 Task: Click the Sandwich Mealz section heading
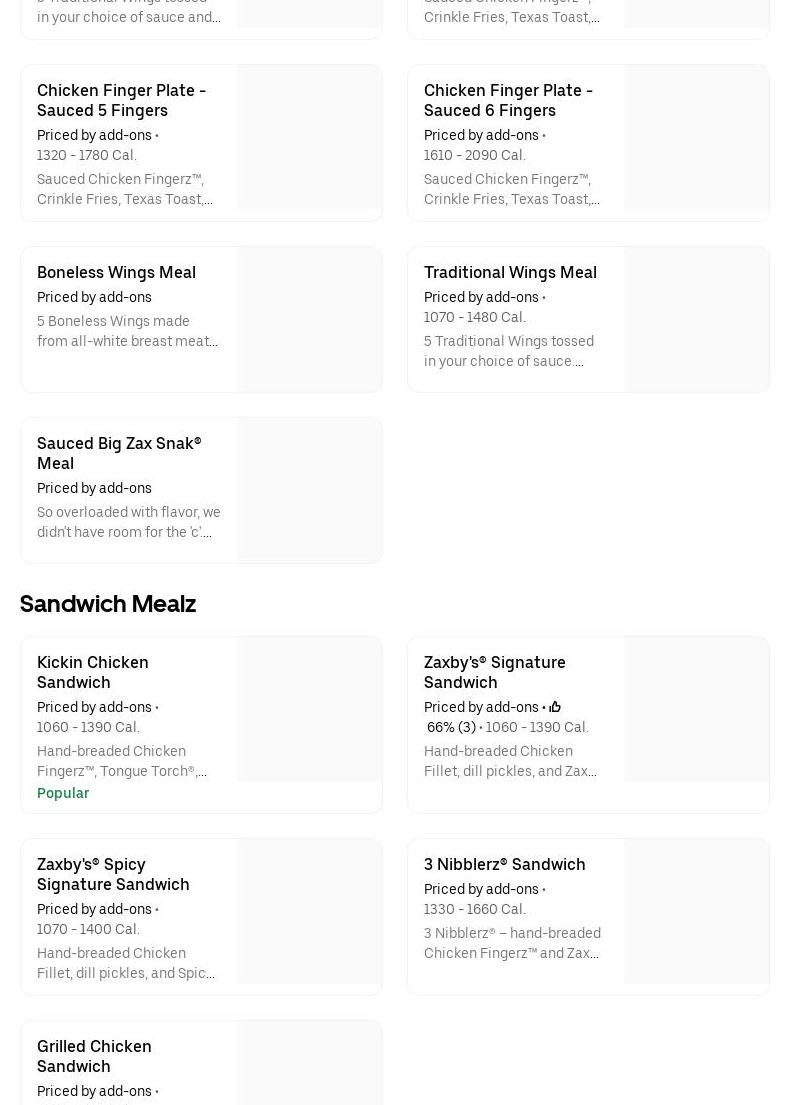[x=108, y=604]
